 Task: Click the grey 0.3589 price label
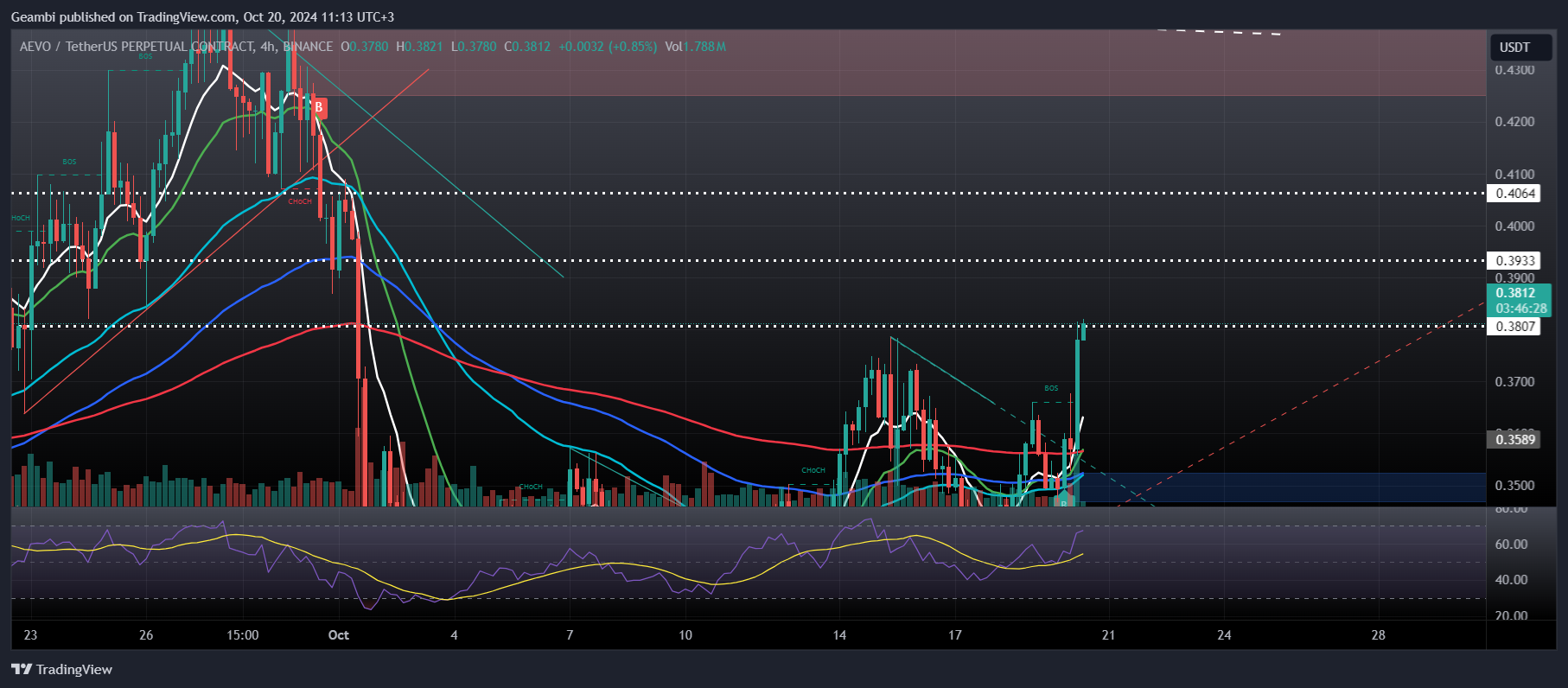tap(1515, 439)
